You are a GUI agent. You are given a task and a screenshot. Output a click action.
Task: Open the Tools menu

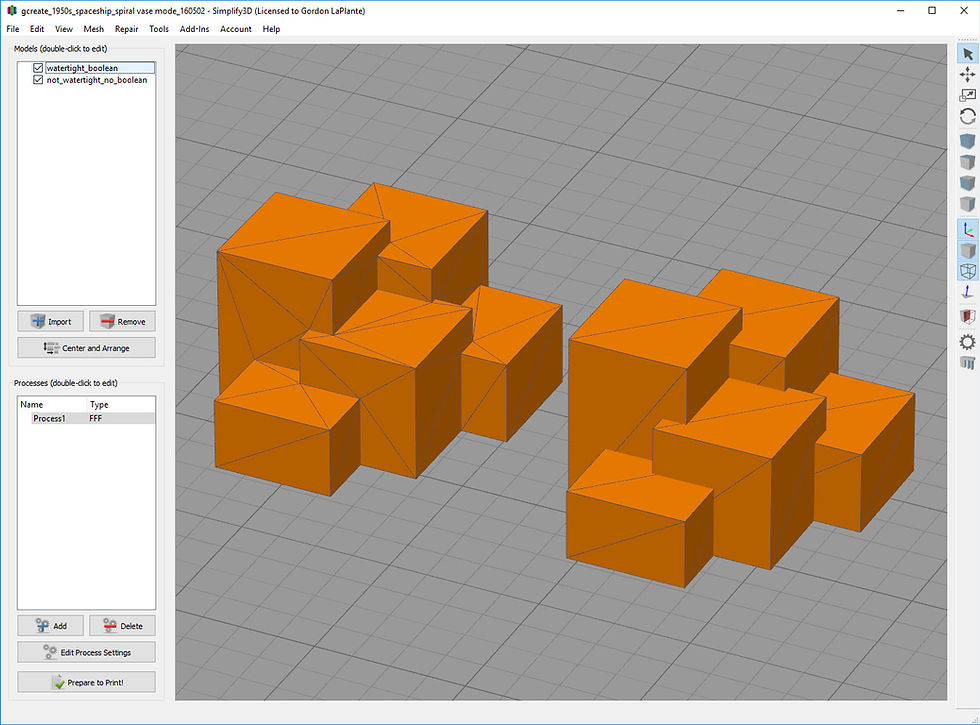tap(159, 29)
